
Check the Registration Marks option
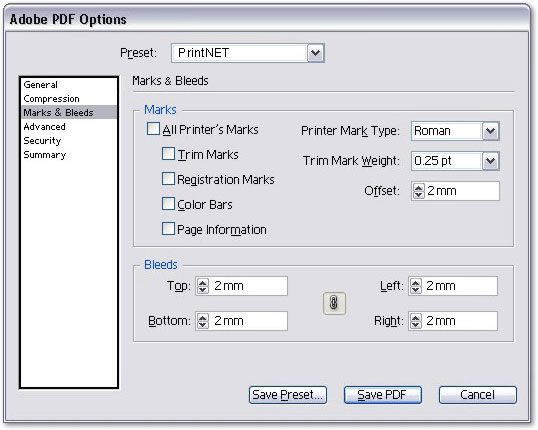(x=168, y=179)
